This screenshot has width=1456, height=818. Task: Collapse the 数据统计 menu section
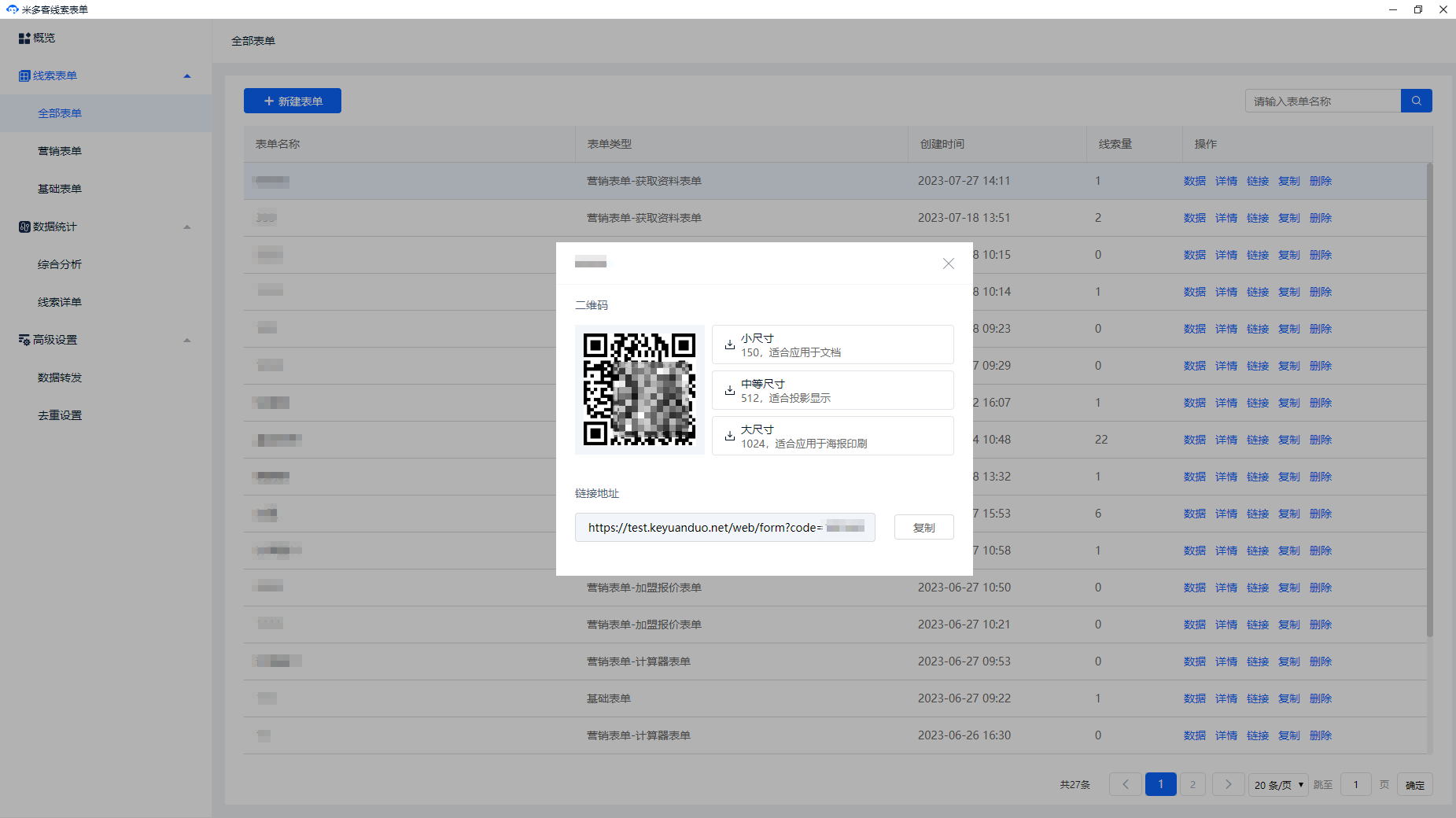click(187, 227)
